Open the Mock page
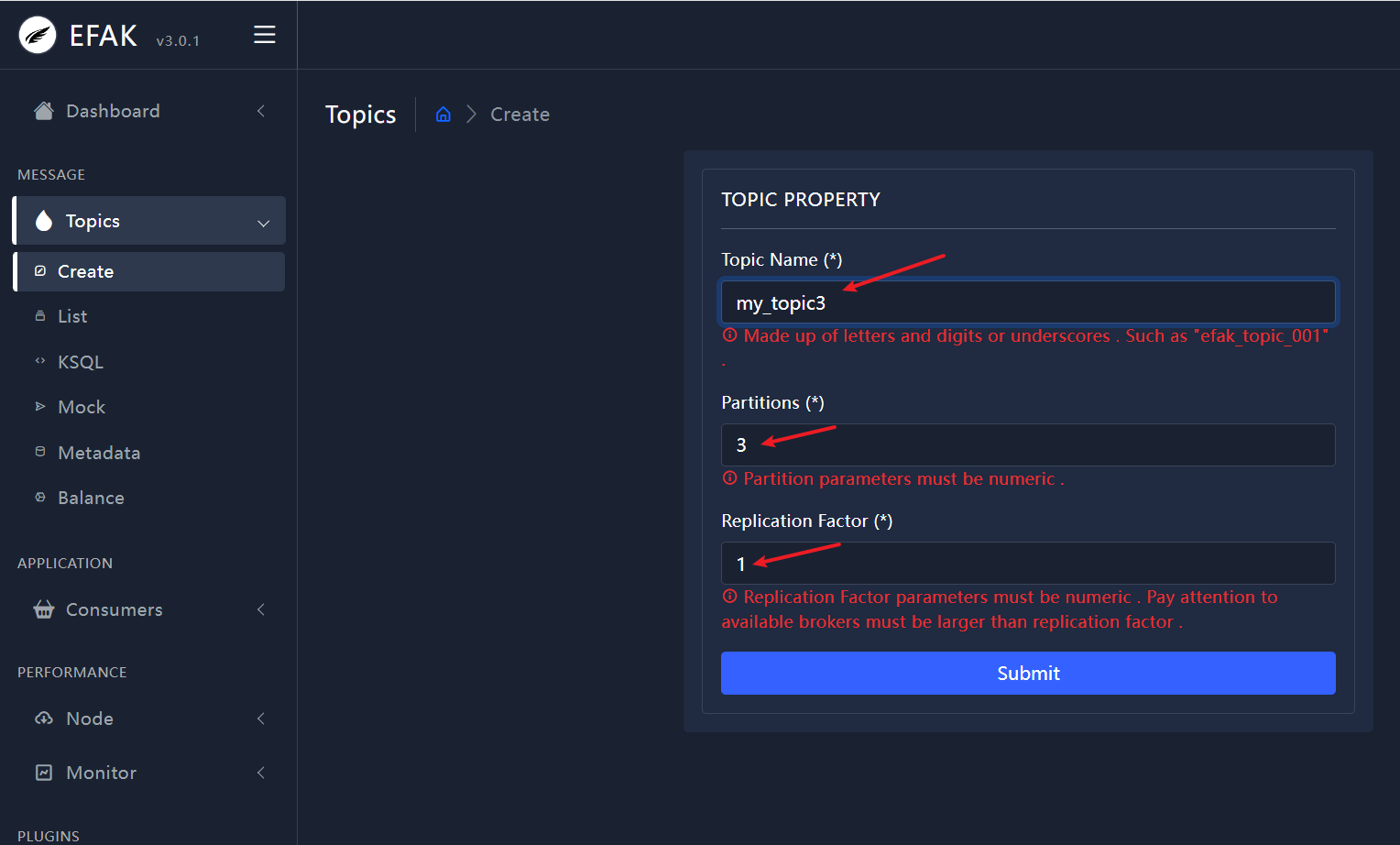Image resolution: width=1400 pixels, height=845 pixels. [x=149, y=406]
